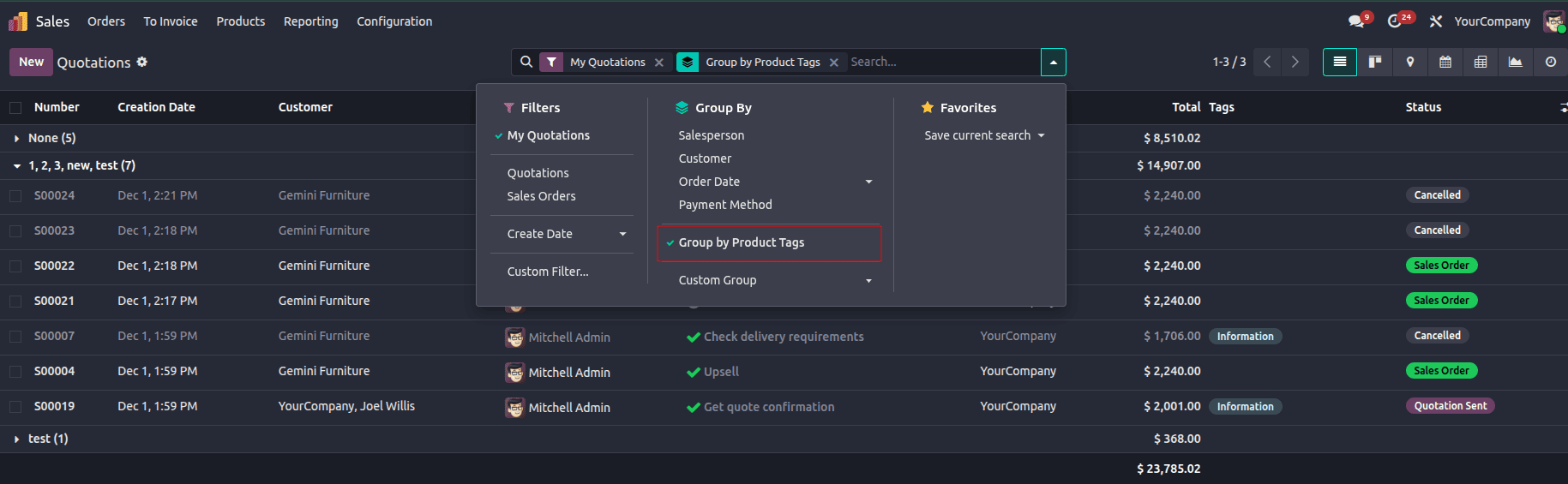Viewport: 1568px width, 484px height.
Task: Switch to Calendar view
Action: coord(1445,62)
